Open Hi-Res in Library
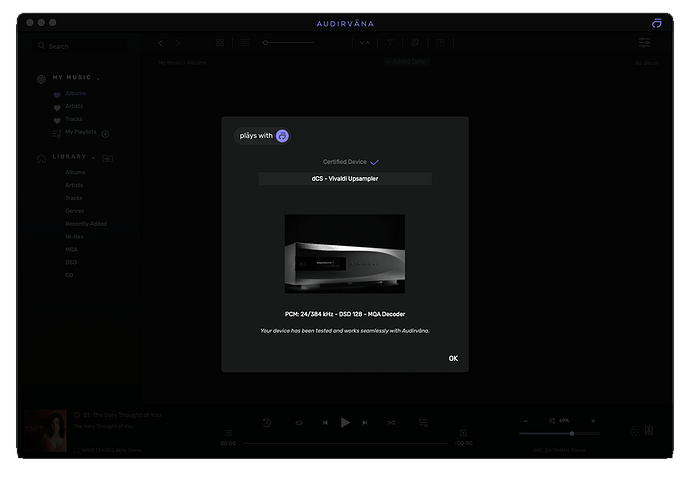The image size is (690, 479). pos(74,237)
